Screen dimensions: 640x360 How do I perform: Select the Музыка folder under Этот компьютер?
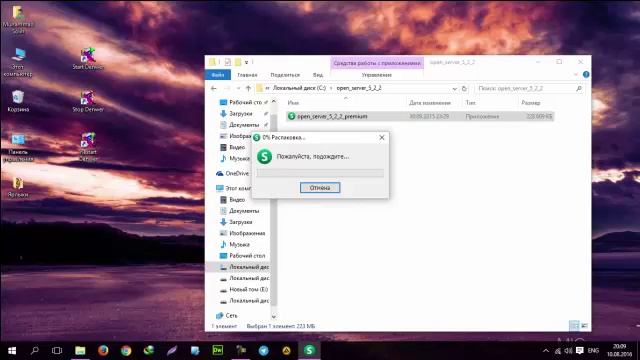(239, 244)
